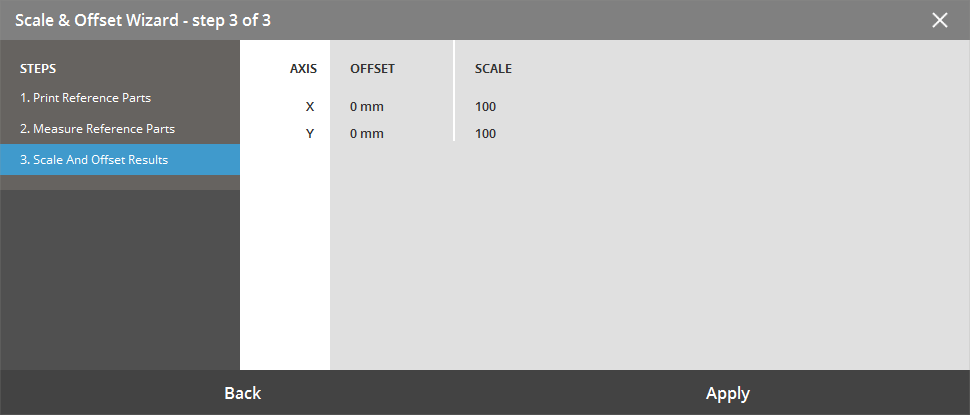The height and width of the screenshot is (415, 970).
Task: Click the Back button
Action: point(242,393)
